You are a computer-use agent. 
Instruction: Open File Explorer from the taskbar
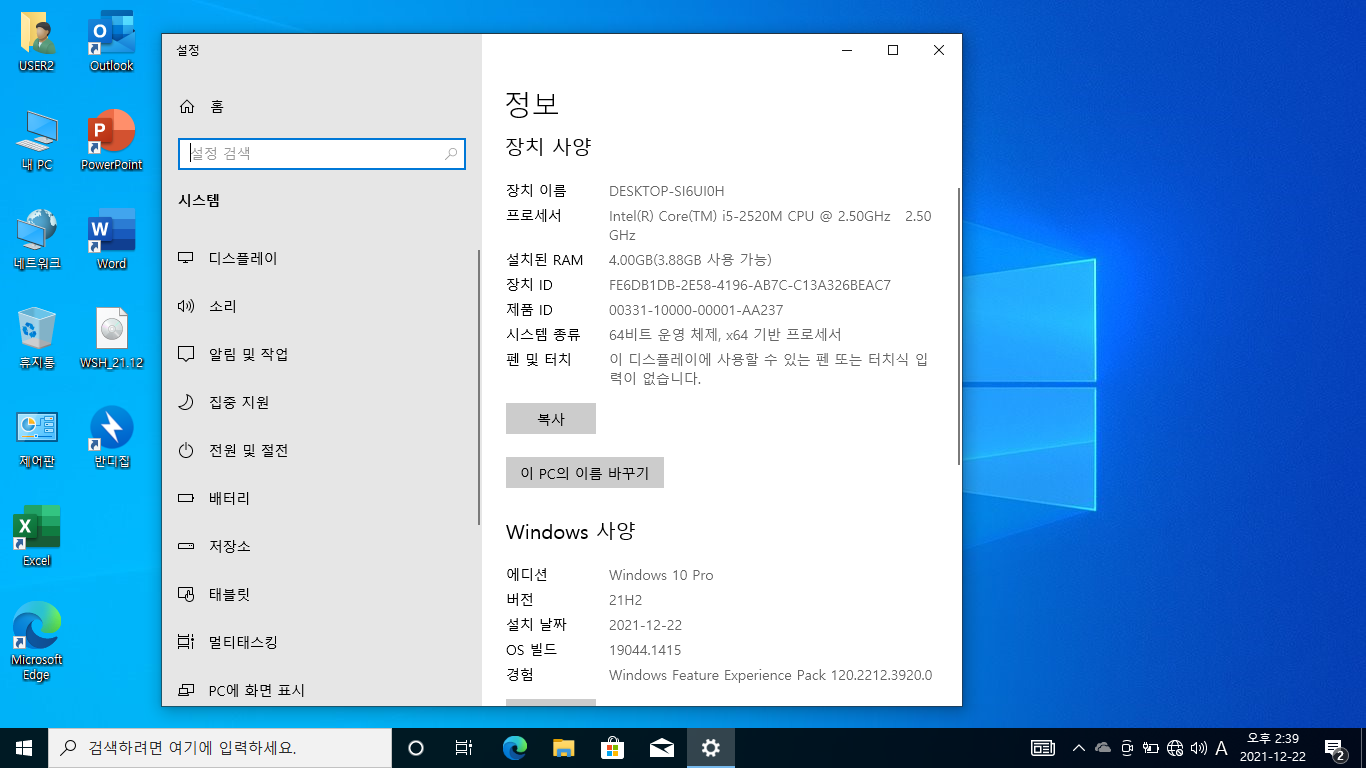point(563,748)
